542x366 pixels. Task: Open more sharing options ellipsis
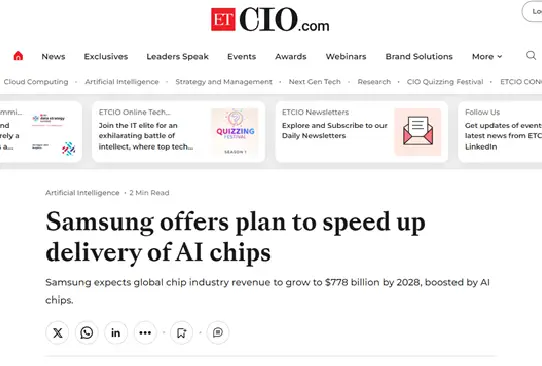[145, 333]
